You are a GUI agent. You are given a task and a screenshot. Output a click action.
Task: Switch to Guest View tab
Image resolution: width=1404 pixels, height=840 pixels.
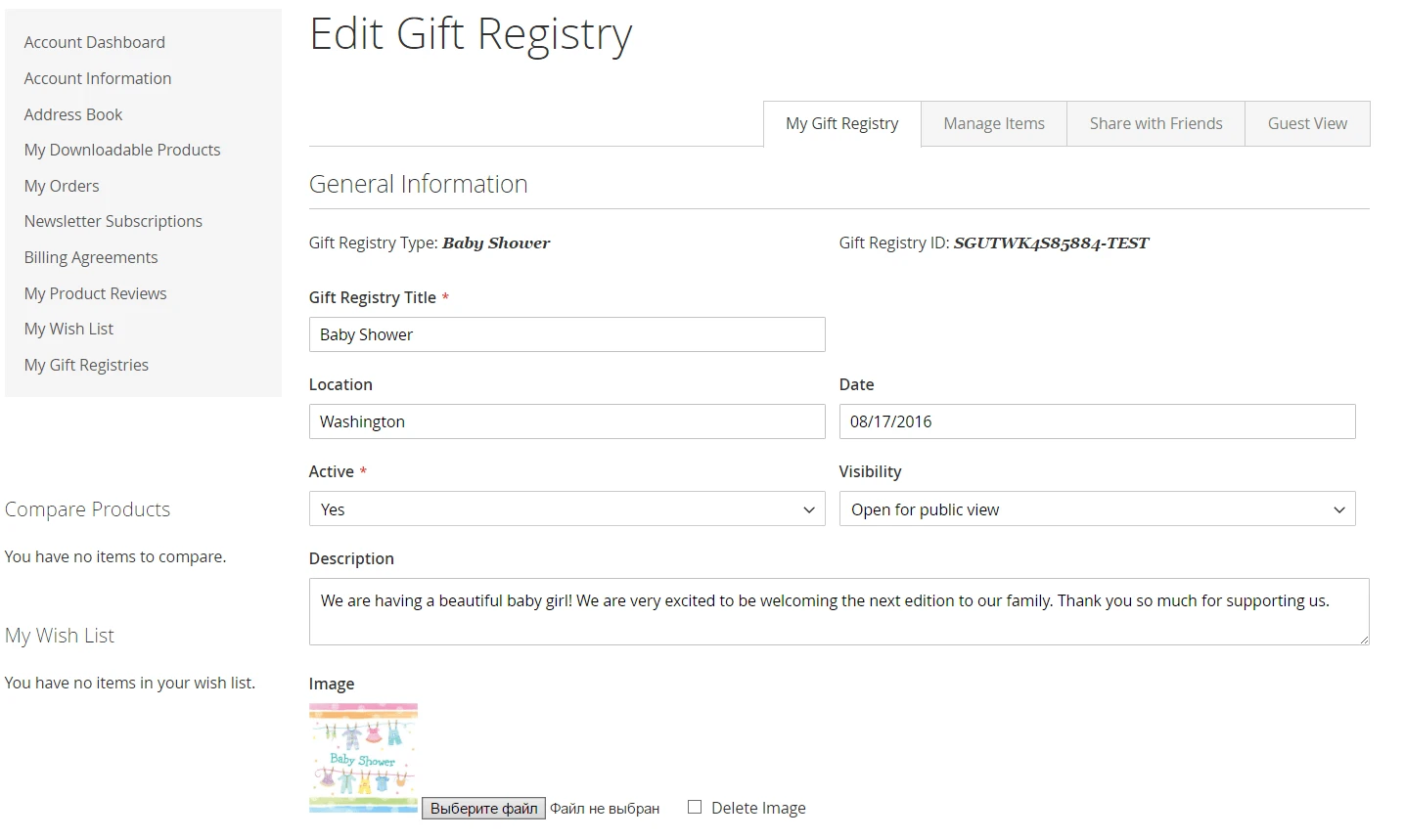(x=1307, y=123)
